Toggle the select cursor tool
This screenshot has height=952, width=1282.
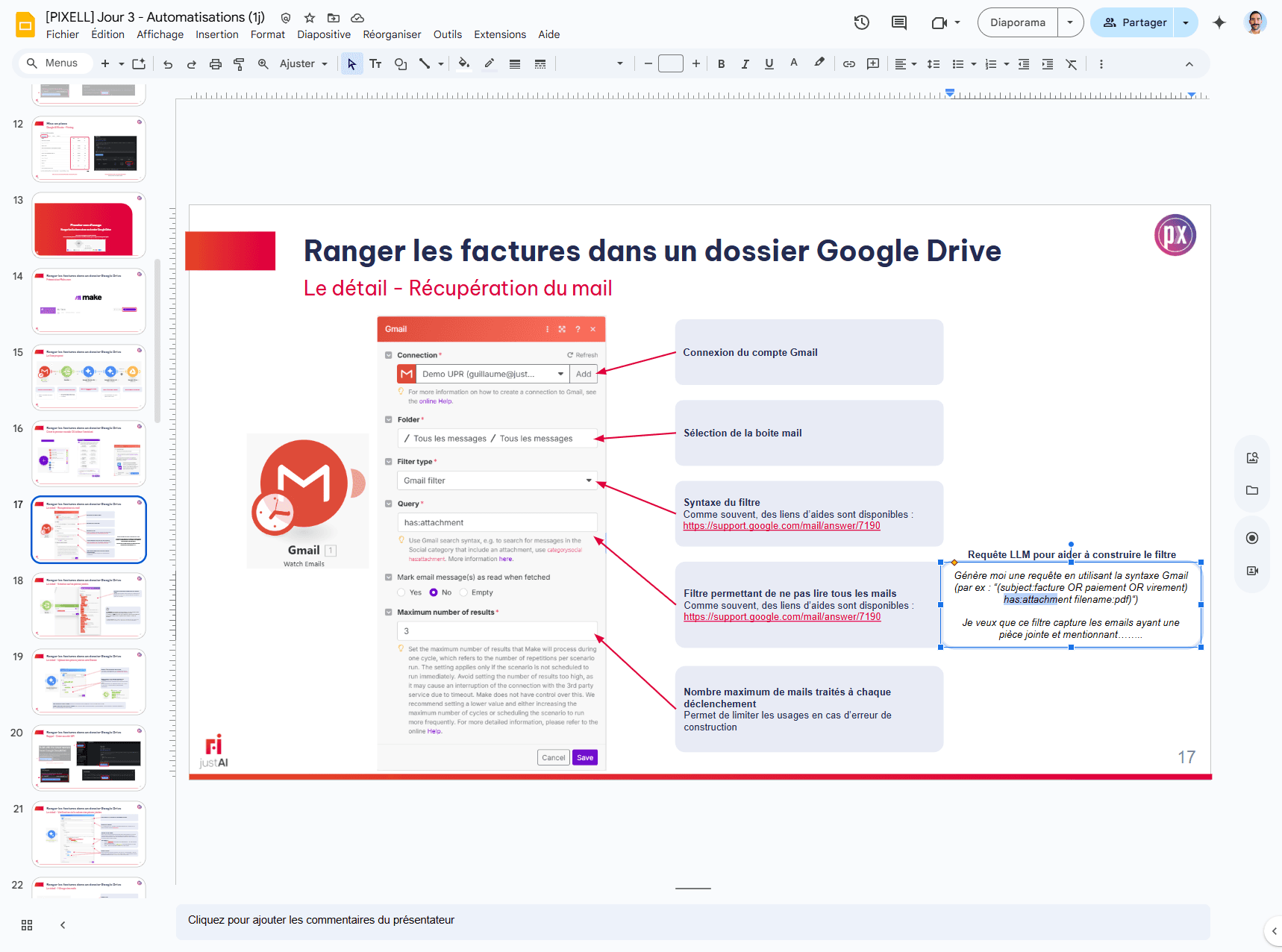point(351,64)
